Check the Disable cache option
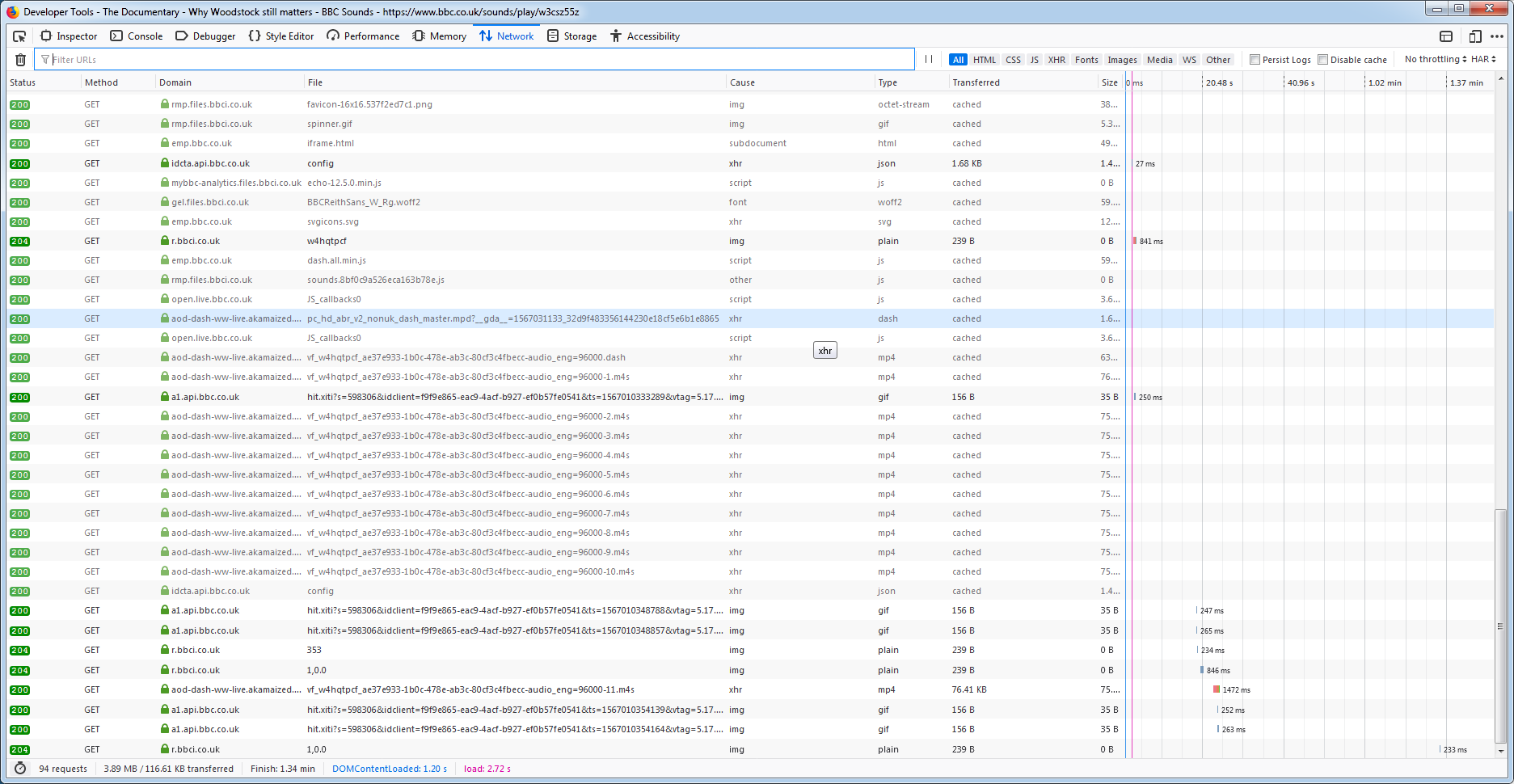 click(1322, 60)
